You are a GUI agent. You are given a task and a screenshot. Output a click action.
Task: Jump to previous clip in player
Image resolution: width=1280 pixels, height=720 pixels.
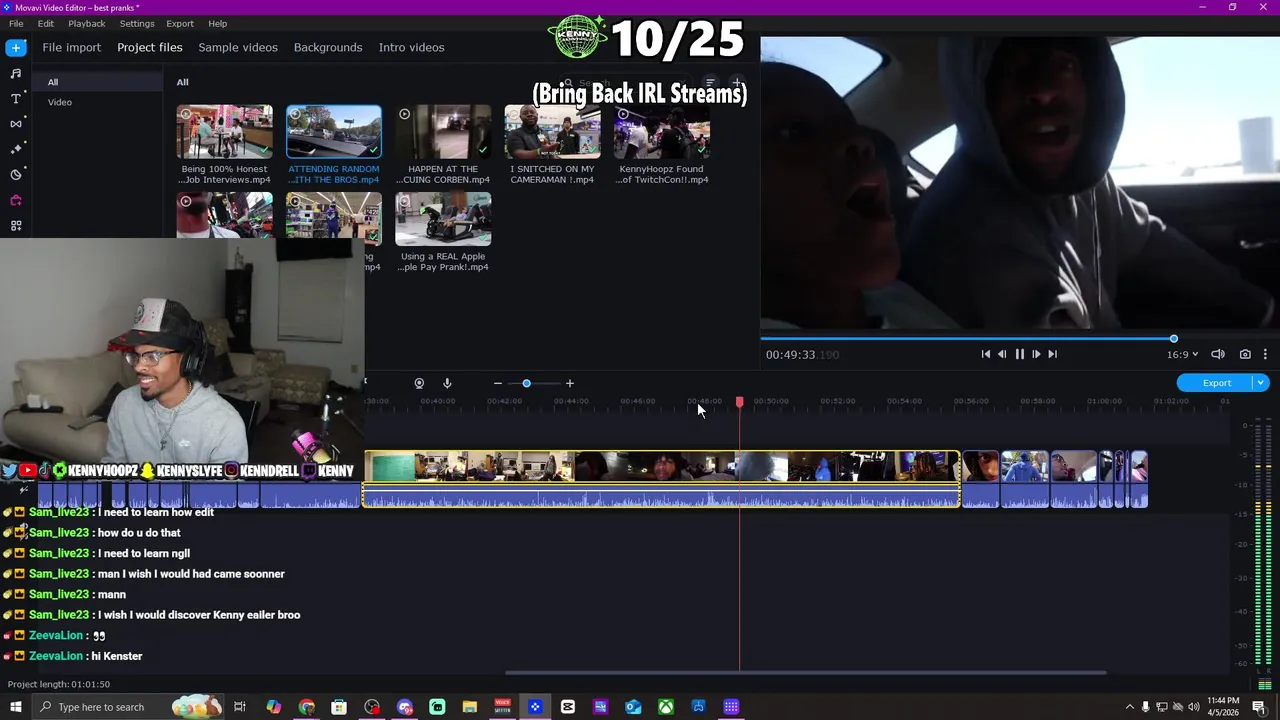tap(985, 354)
